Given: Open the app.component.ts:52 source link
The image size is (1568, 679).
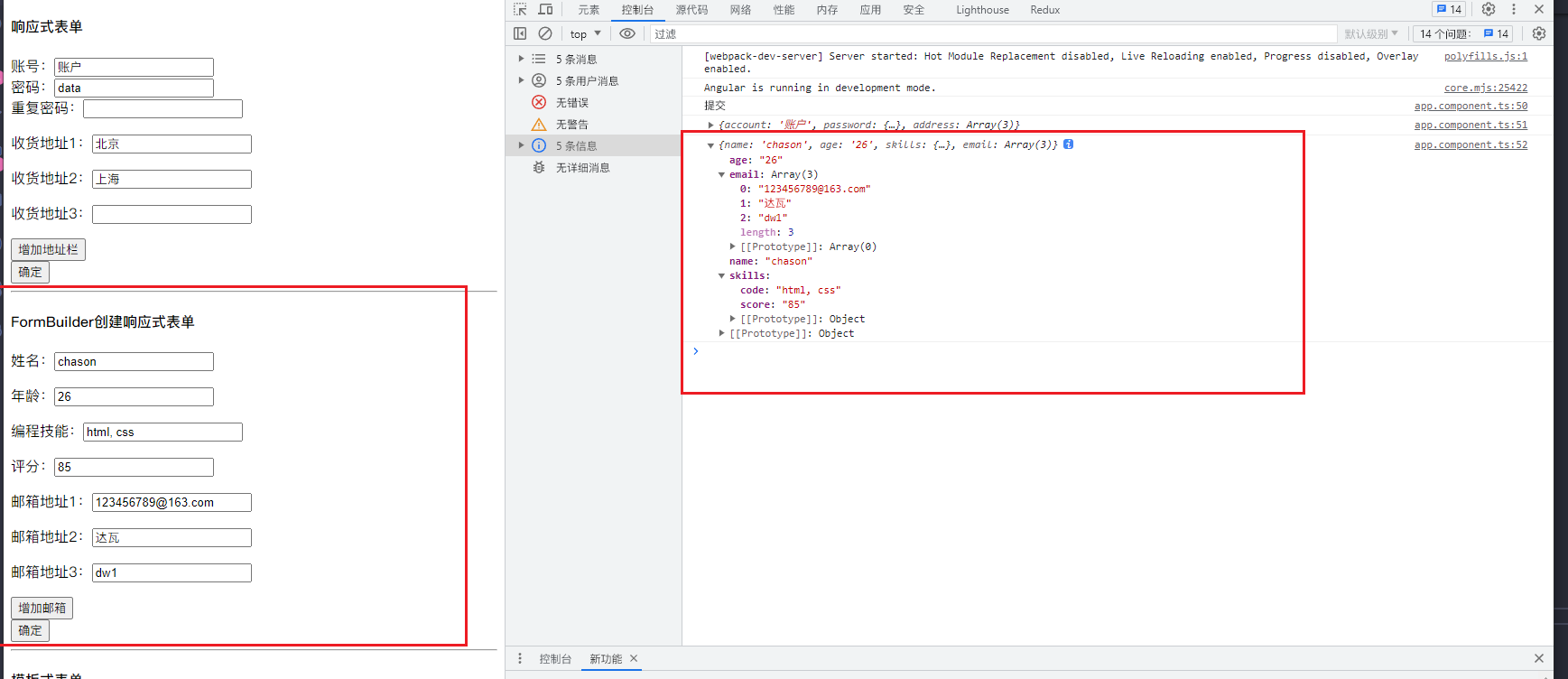Looking at the screenshot, I should 1471,144.
